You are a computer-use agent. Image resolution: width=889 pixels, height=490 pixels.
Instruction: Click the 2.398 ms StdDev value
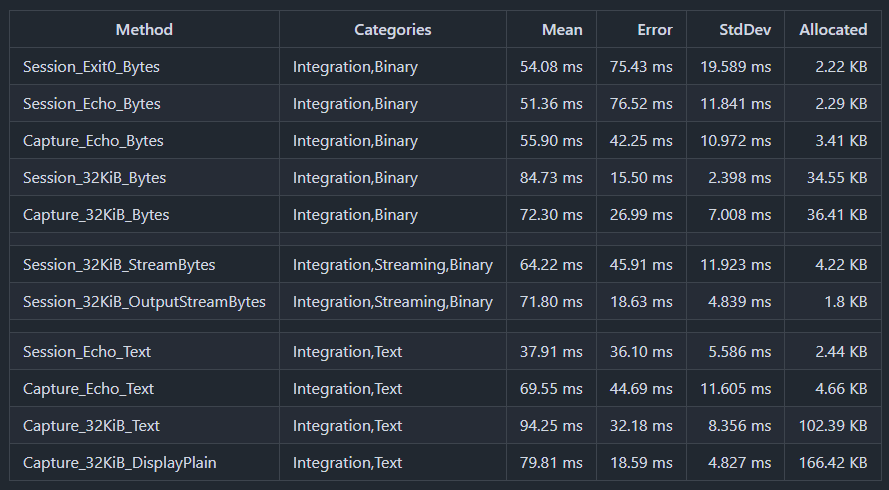[x=739, y=178]
